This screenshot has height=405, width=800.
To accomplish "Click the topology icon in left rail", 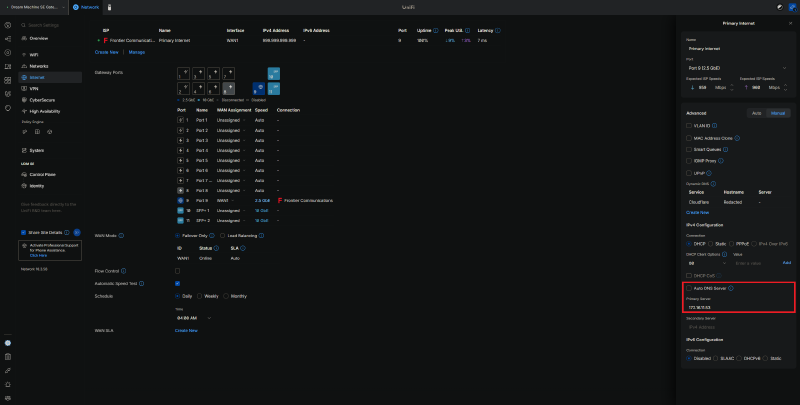I will [x=8, y=39].
